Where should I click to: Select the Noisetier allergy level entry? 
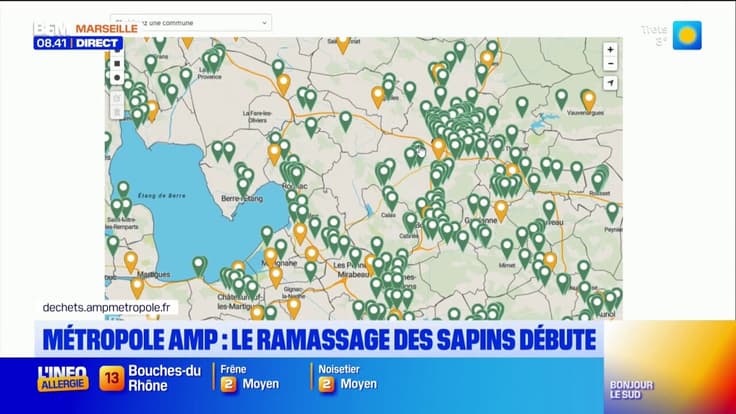347,378
